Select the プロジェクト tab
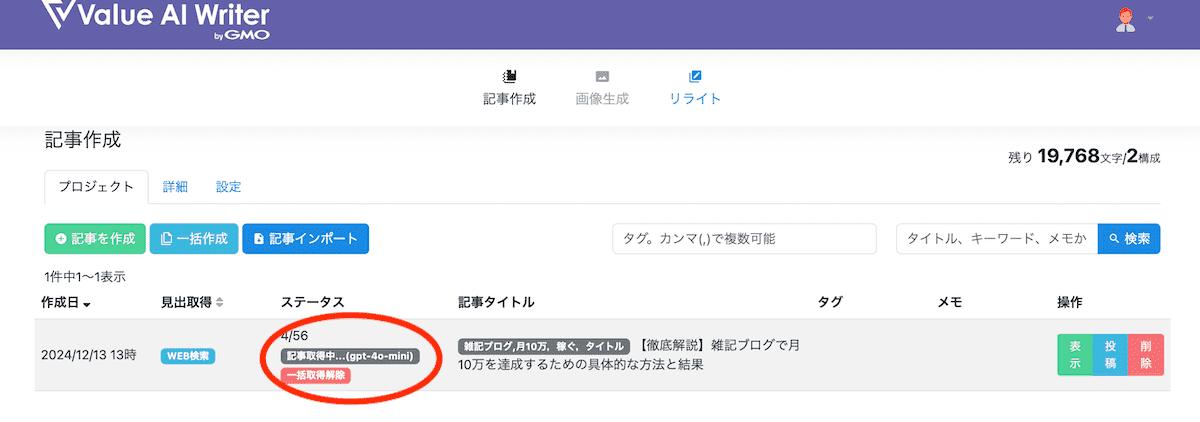 [96, 187]
